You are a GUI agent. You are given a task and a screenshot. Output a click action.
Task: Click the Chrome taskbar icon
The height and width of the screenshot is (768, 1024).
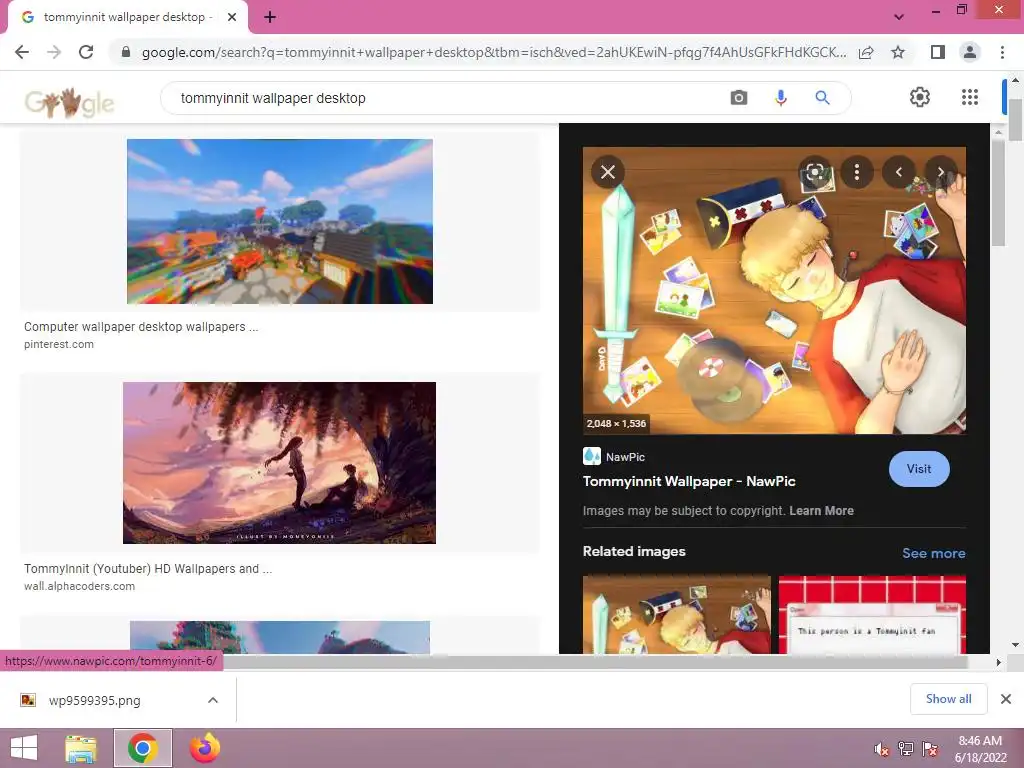click(x=142, y=748)
